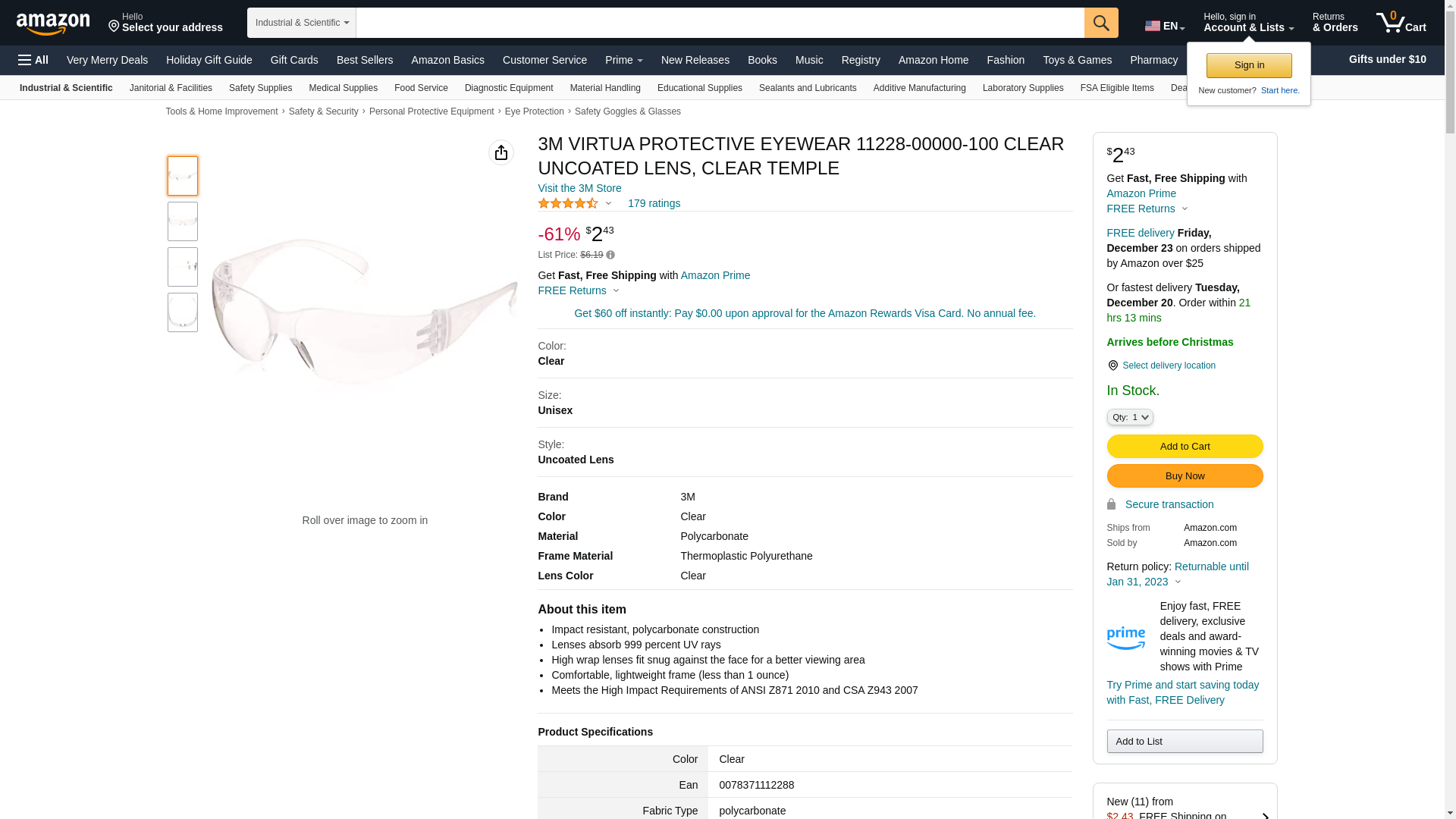The height and width of the screenshot is (819, 1456).
Task: Click the Amazon logo
Action: 53,24
